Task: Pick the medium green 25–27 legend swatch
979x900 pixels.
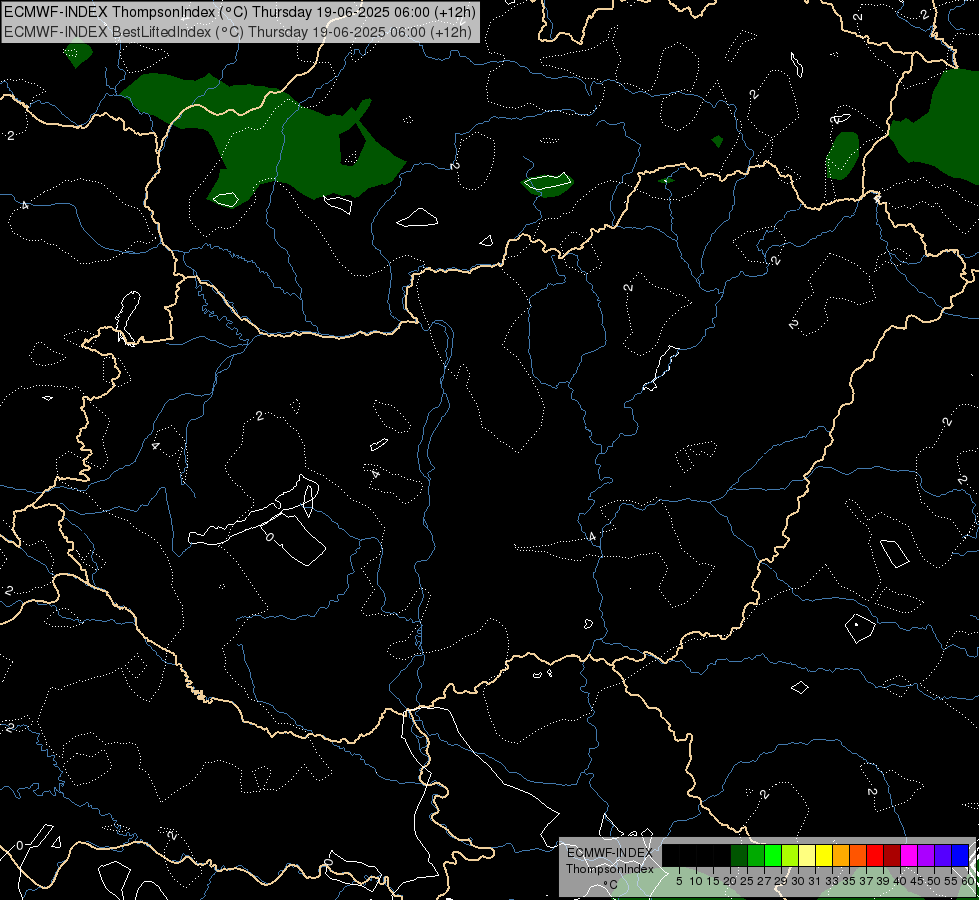Action: (x=755, y=855)
